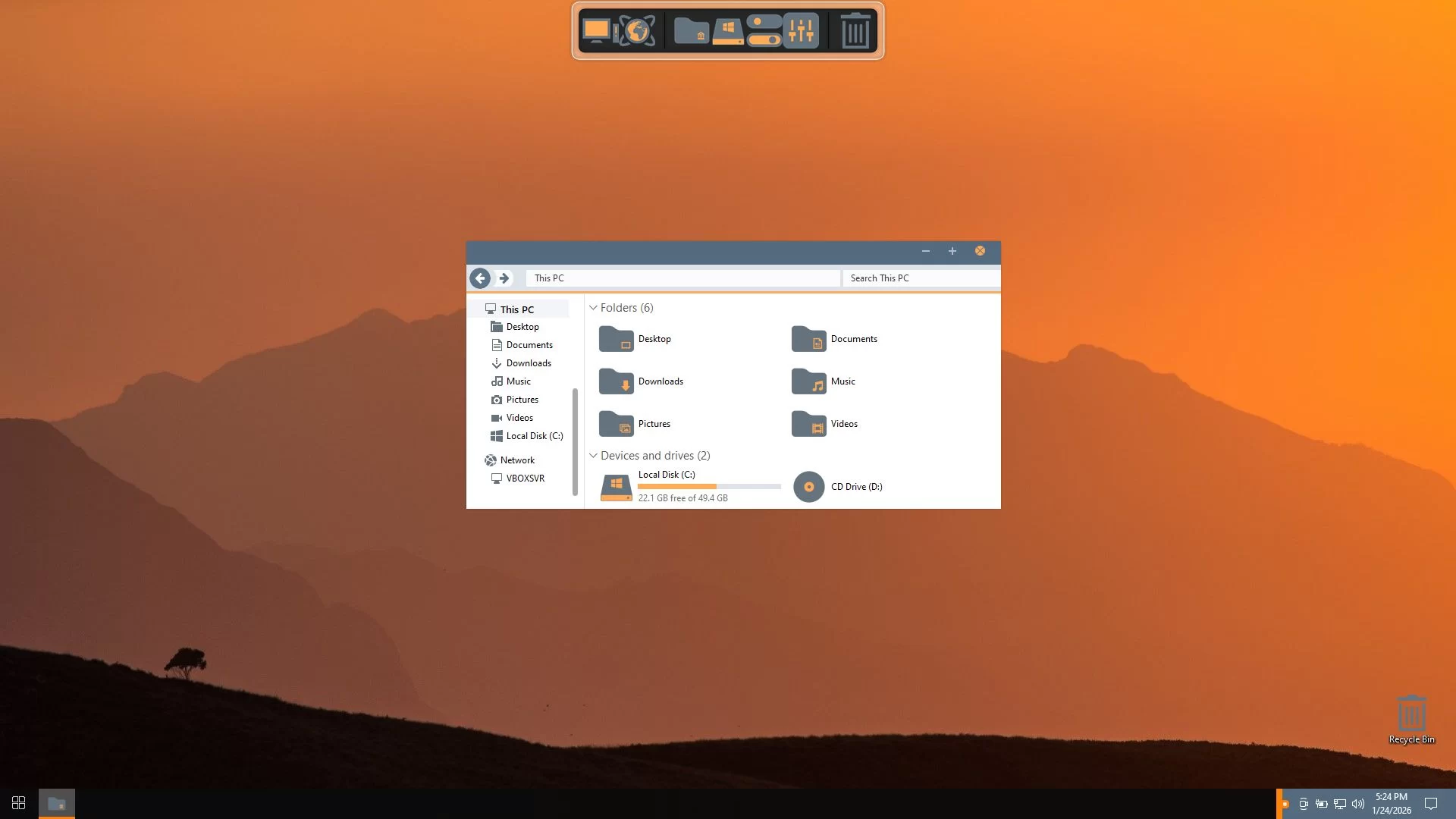
Task: Collapse the Folders (6) group
Action: (593, 308)
